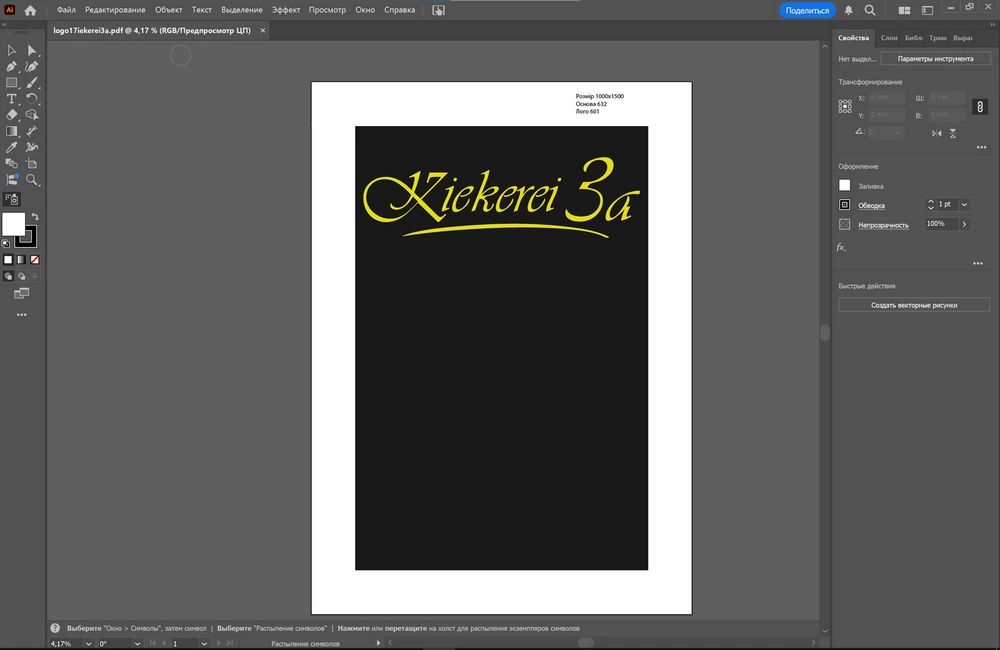The width and height of the screenshot is (1000, 650).
Task: Switch to the Слои panel tab
Action: 889,38
